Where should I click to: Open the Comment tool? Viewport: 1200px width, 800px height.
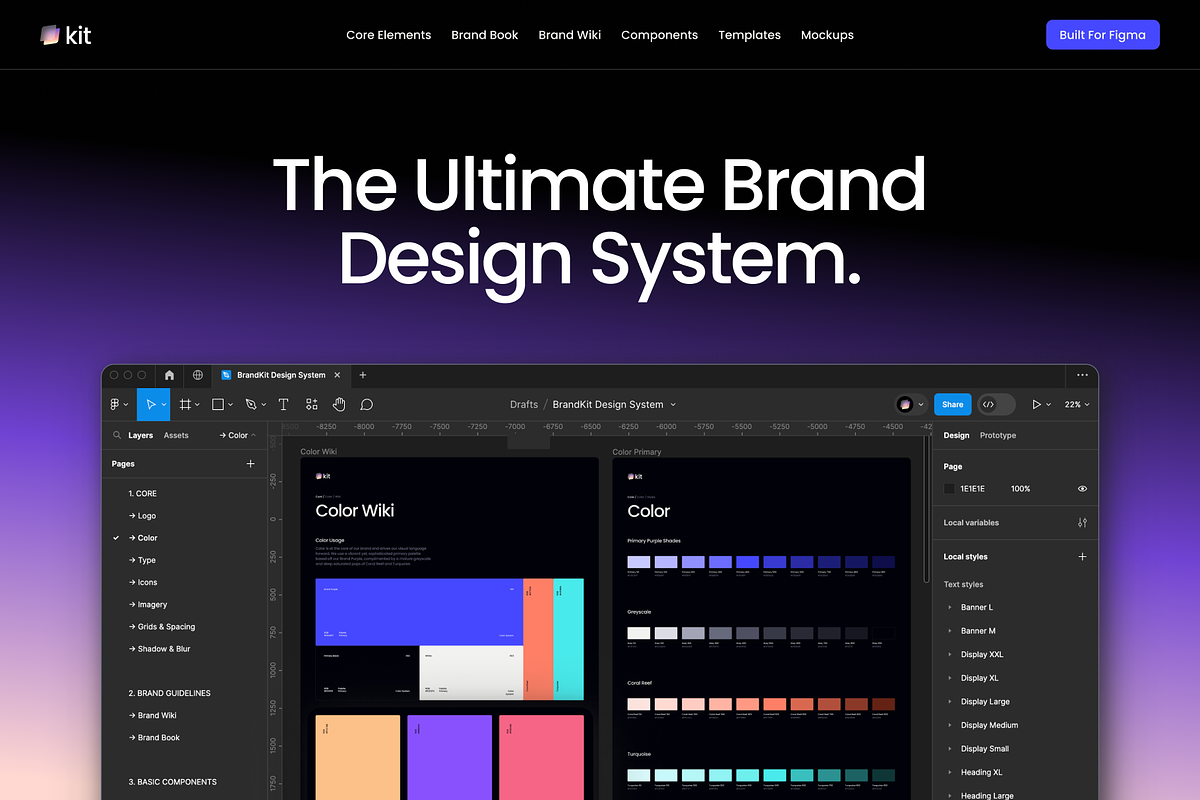(x=366, y=404)
